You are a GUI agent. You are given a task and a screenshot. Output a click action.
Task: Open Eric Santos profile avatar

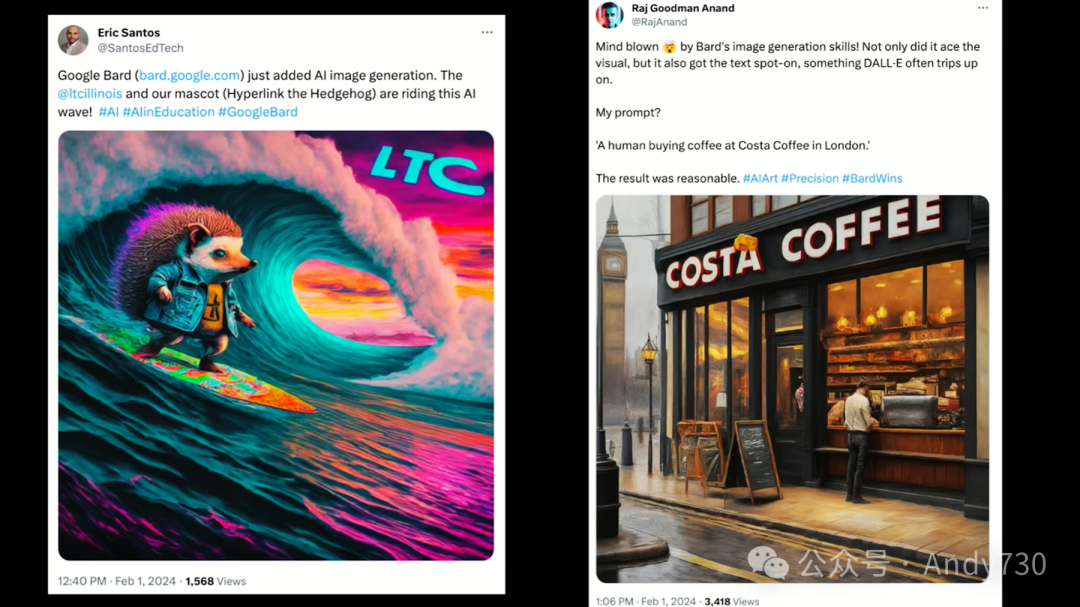click(x=73, y=40)
